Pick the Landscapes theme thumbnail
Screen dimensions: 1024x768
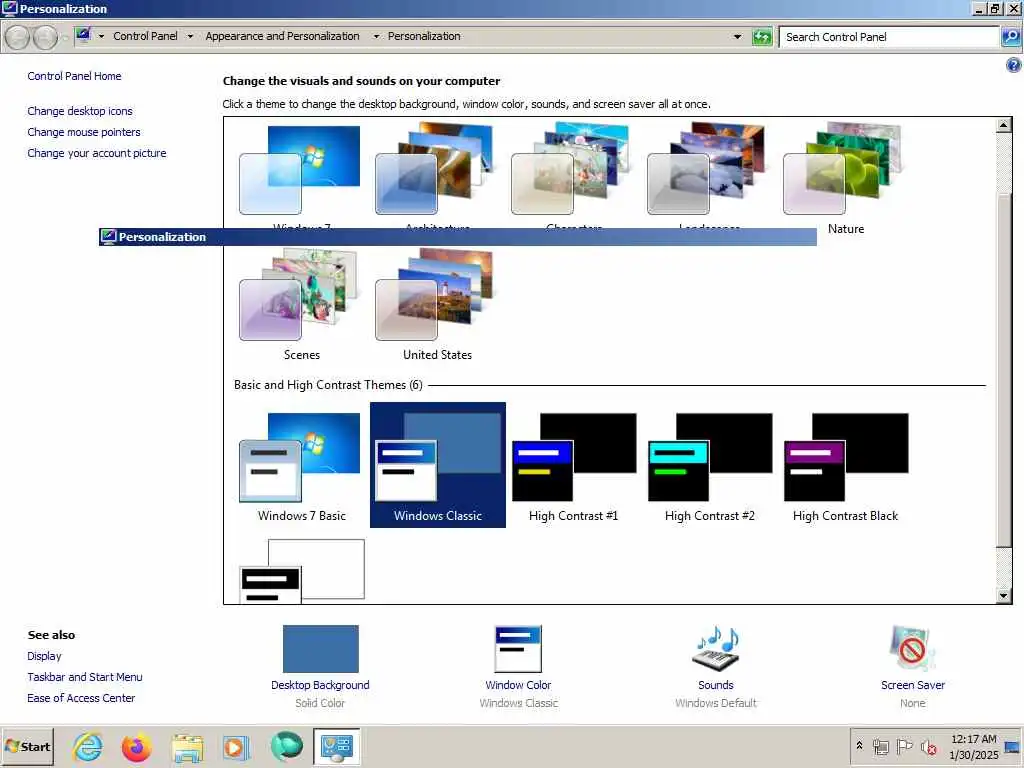[x=708, y=170]
